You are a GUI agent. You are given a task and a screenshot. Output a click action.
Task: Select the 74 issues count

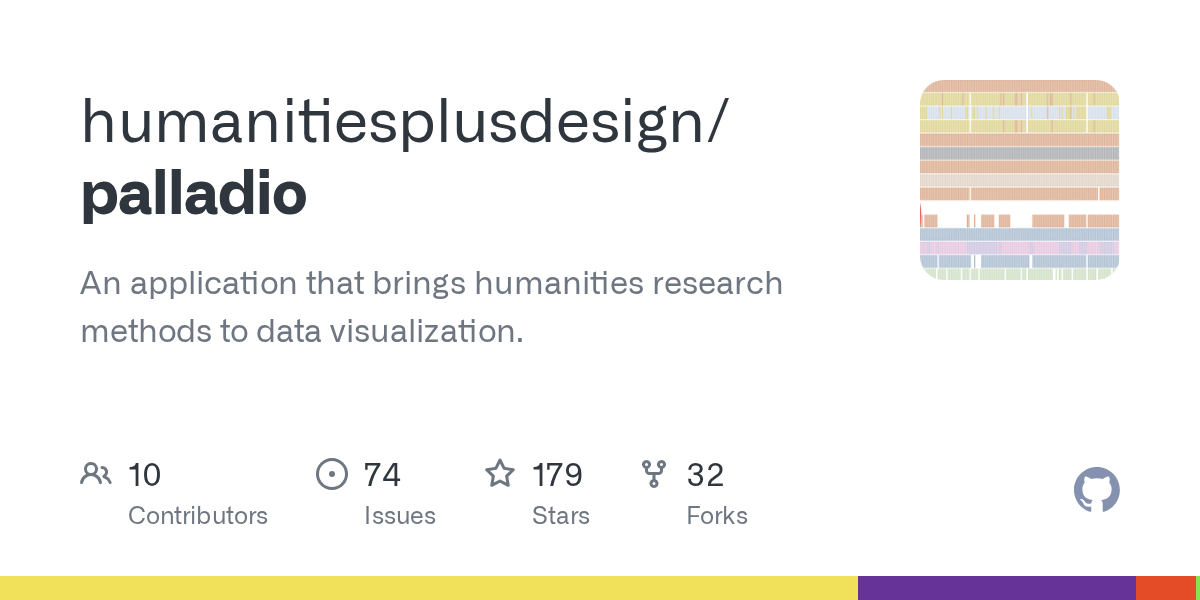pos(382,475)
